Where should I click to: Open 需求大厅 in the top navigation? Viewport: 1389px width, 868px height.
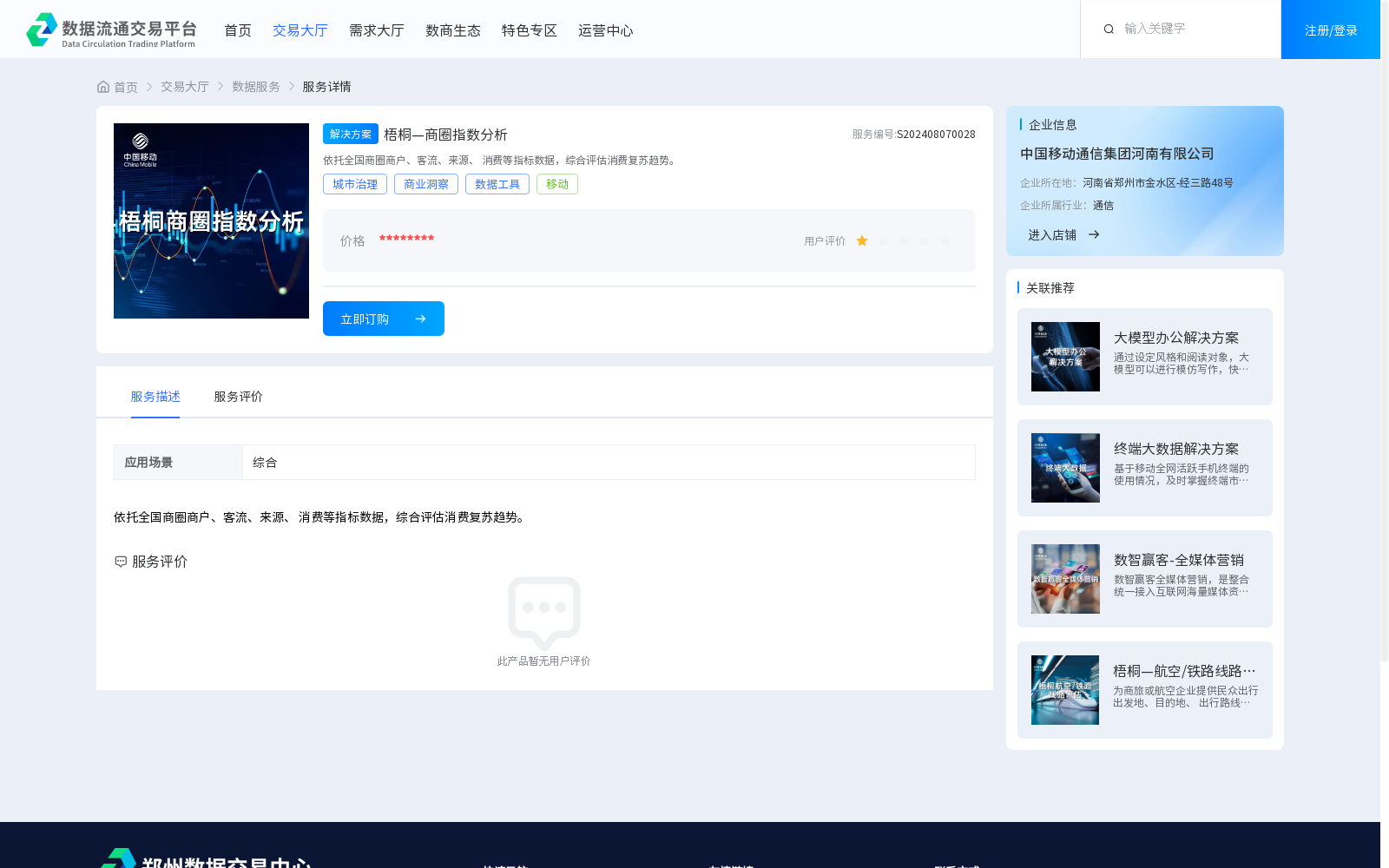pos(376,30)
